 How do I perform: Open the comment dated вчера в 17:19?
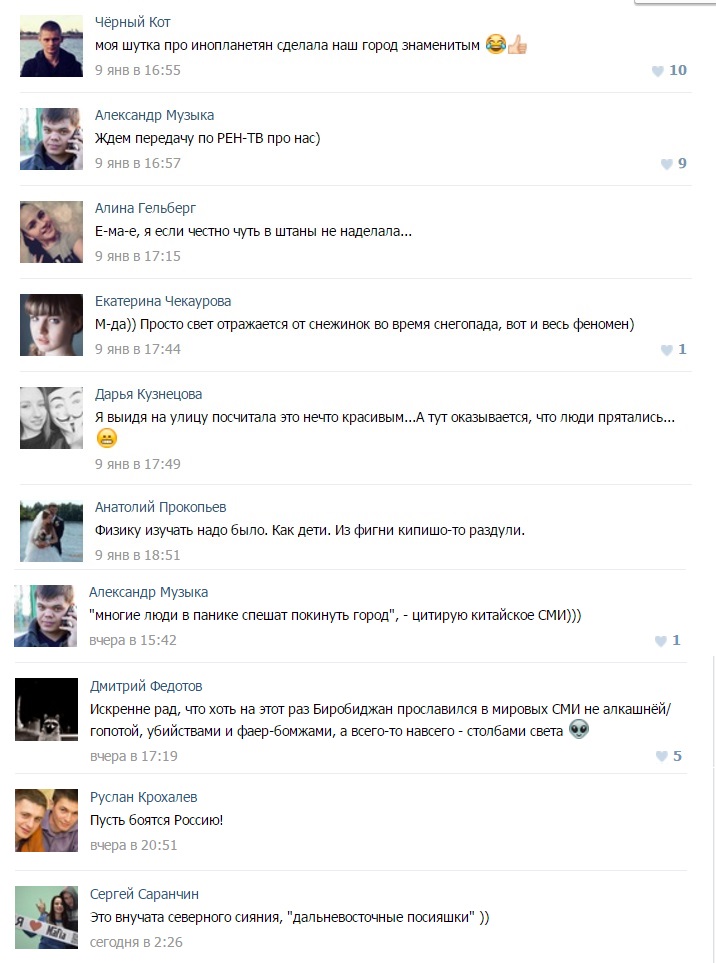point(133,756)
